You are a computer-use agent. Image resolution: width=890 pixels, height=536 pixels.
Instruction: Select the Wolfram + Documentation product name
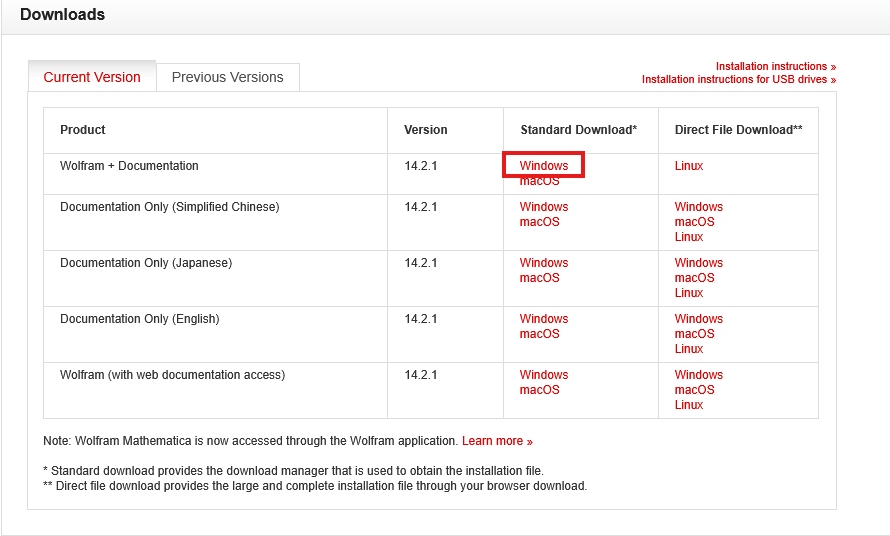(x=129, y=166)
